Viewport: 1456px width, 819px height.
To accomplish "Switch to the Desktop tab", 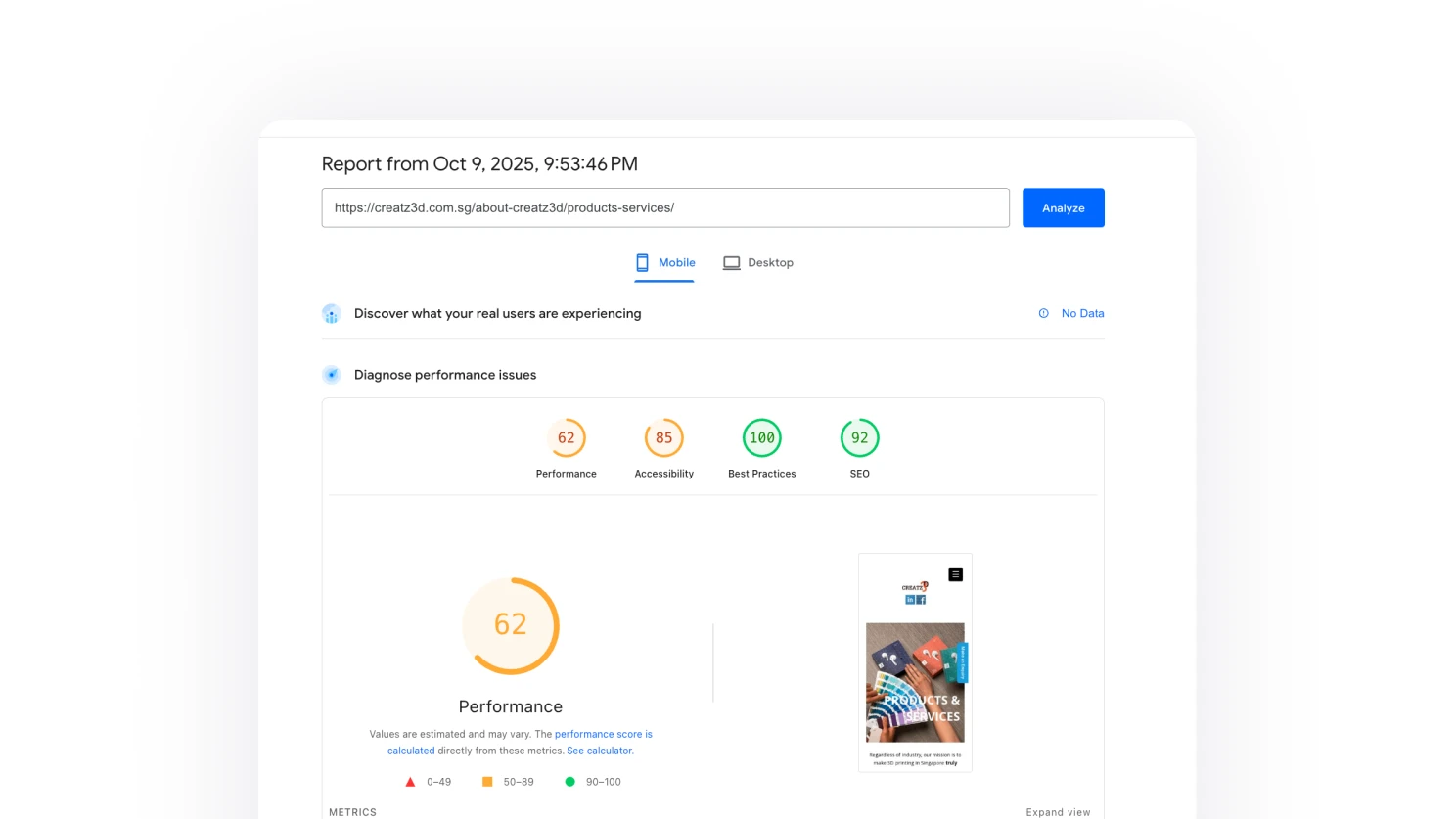I will 758,262.
